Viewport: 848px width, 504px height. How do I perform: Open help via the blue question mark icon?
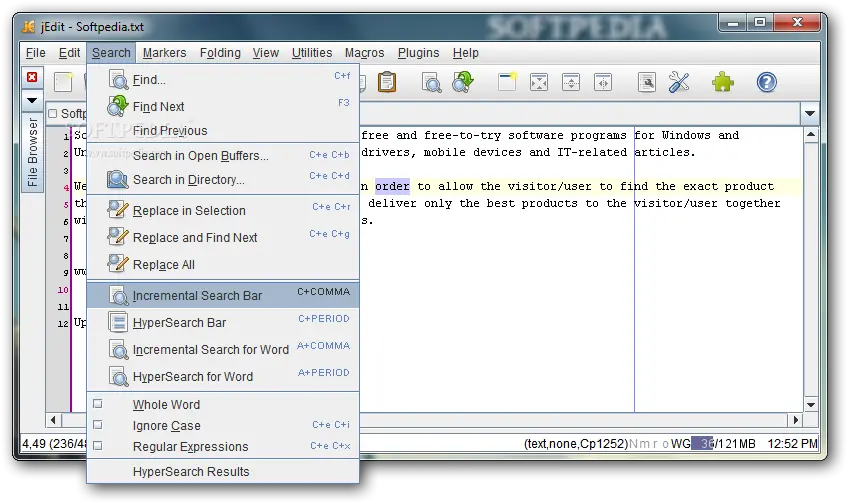[x=766, y=83]
